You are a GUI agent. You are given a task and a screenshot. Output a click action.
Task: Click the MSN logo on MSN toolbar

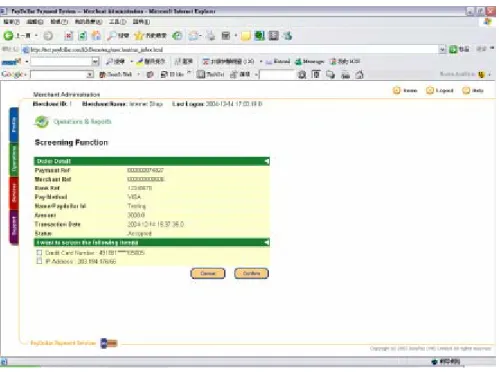click(11, 61)
